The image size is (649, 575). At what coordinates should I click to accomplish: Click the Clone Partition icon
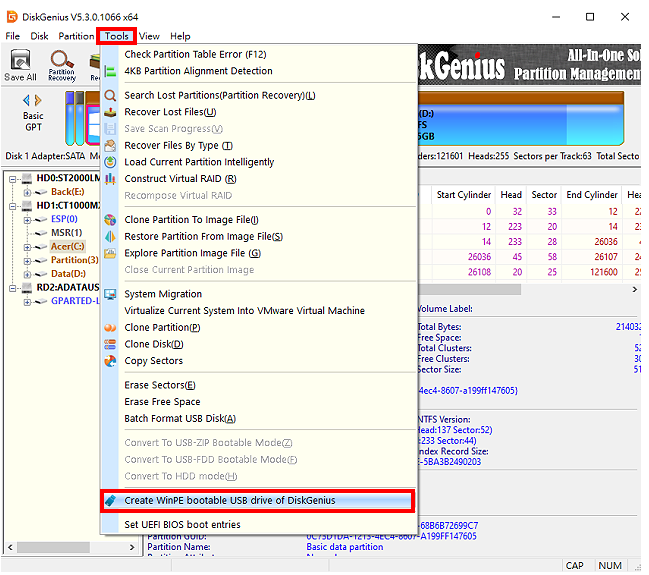tap(110, 328)
